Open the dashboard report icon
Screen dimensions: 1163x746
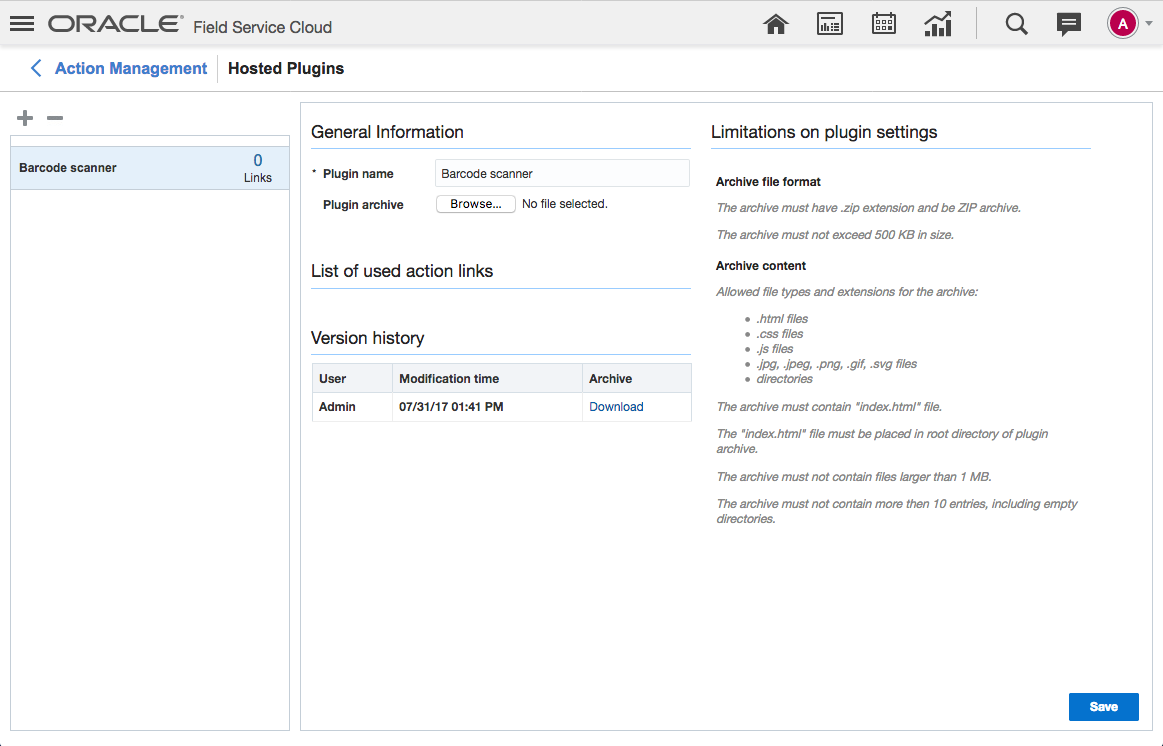point(830,24)
